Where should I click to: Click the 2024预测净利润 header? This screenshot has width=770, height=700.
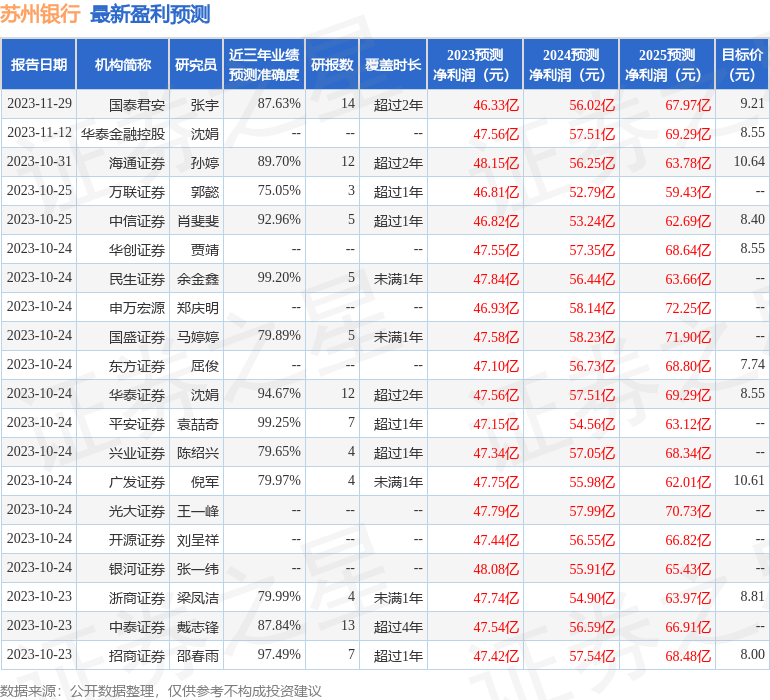coord(571,64)
